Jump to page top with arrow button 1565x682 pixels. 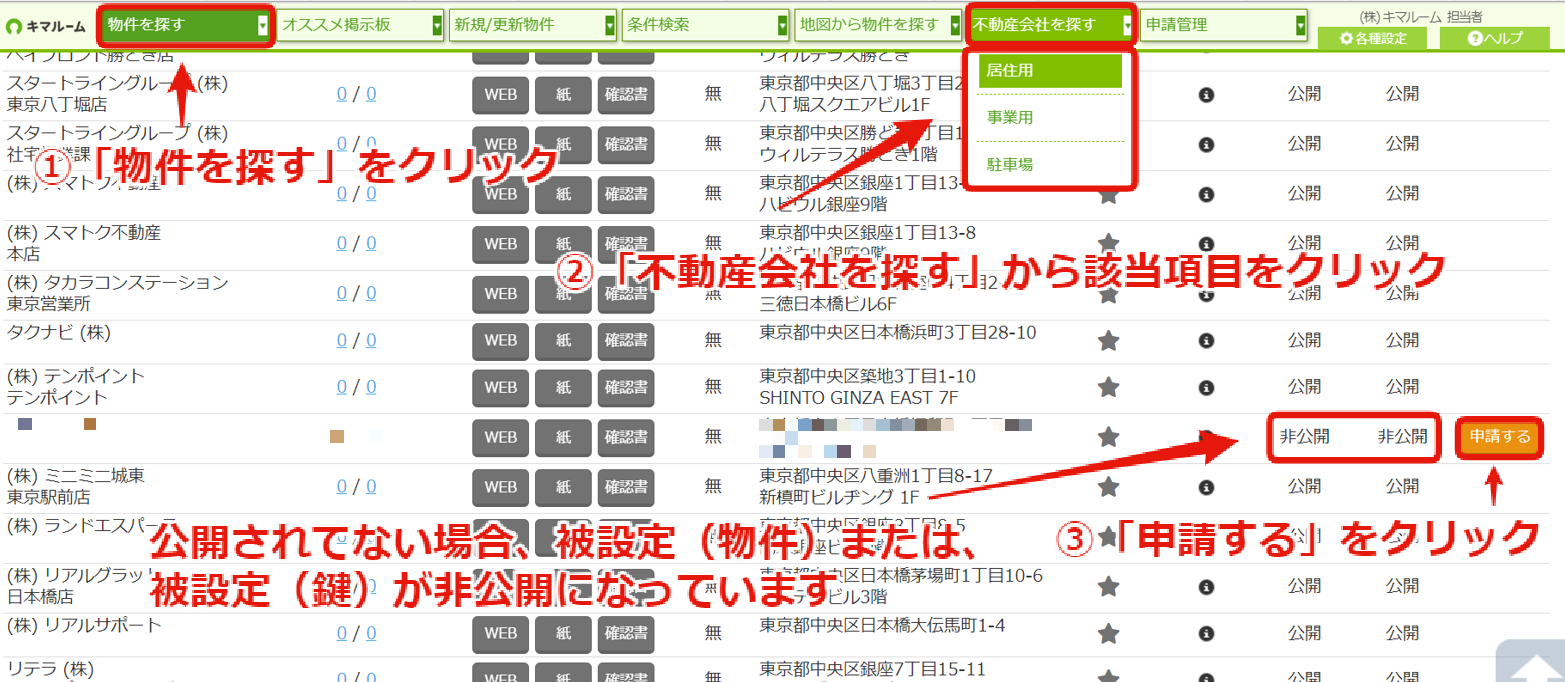[1530, 662]
